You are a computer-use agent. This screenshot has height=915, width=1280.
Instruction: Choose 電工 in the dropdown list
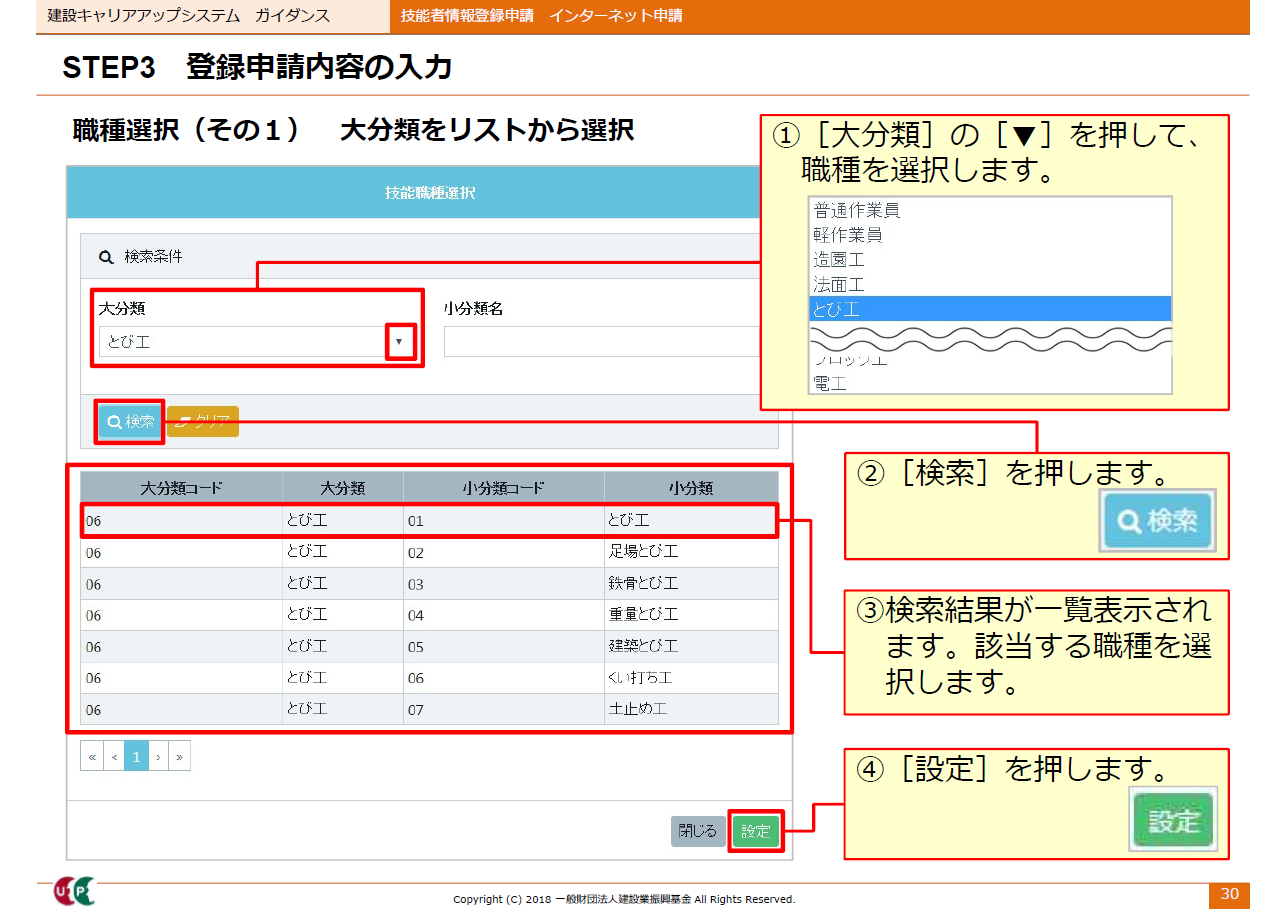pos(990,382)
